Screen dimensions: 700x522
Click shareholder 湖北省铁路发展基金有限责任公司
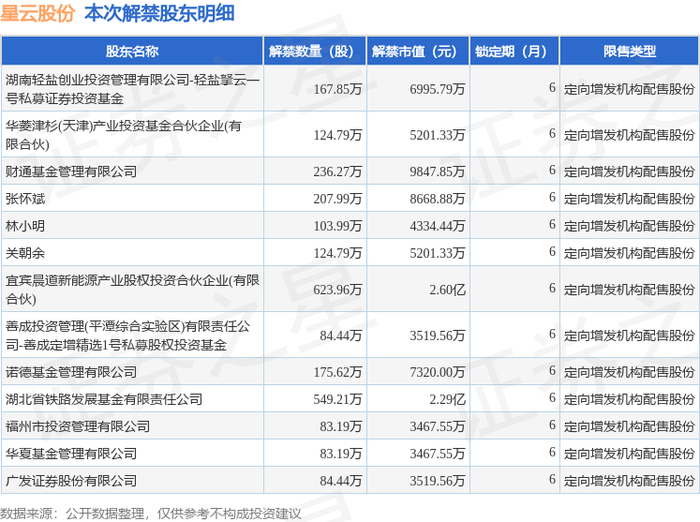[104, 399]
